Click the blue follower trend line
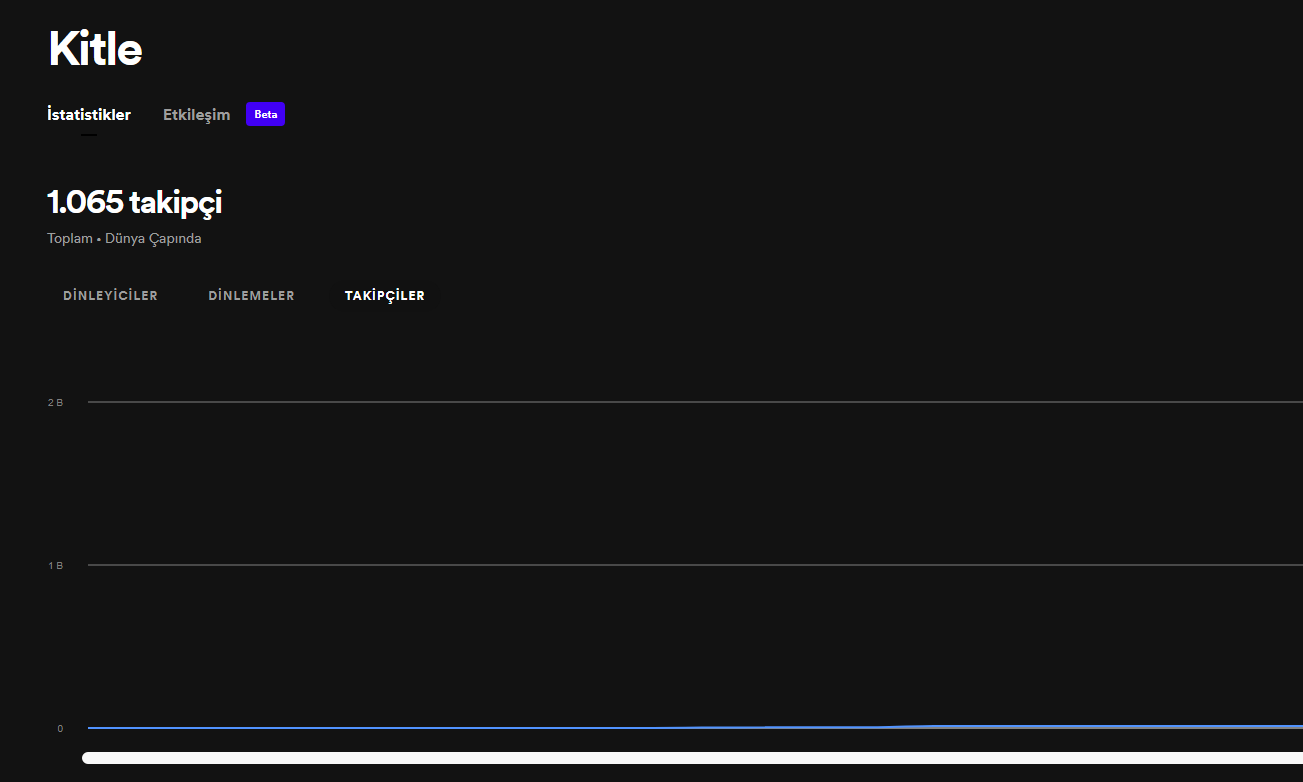The image size is (1303, 782). [x=695, y=727]
